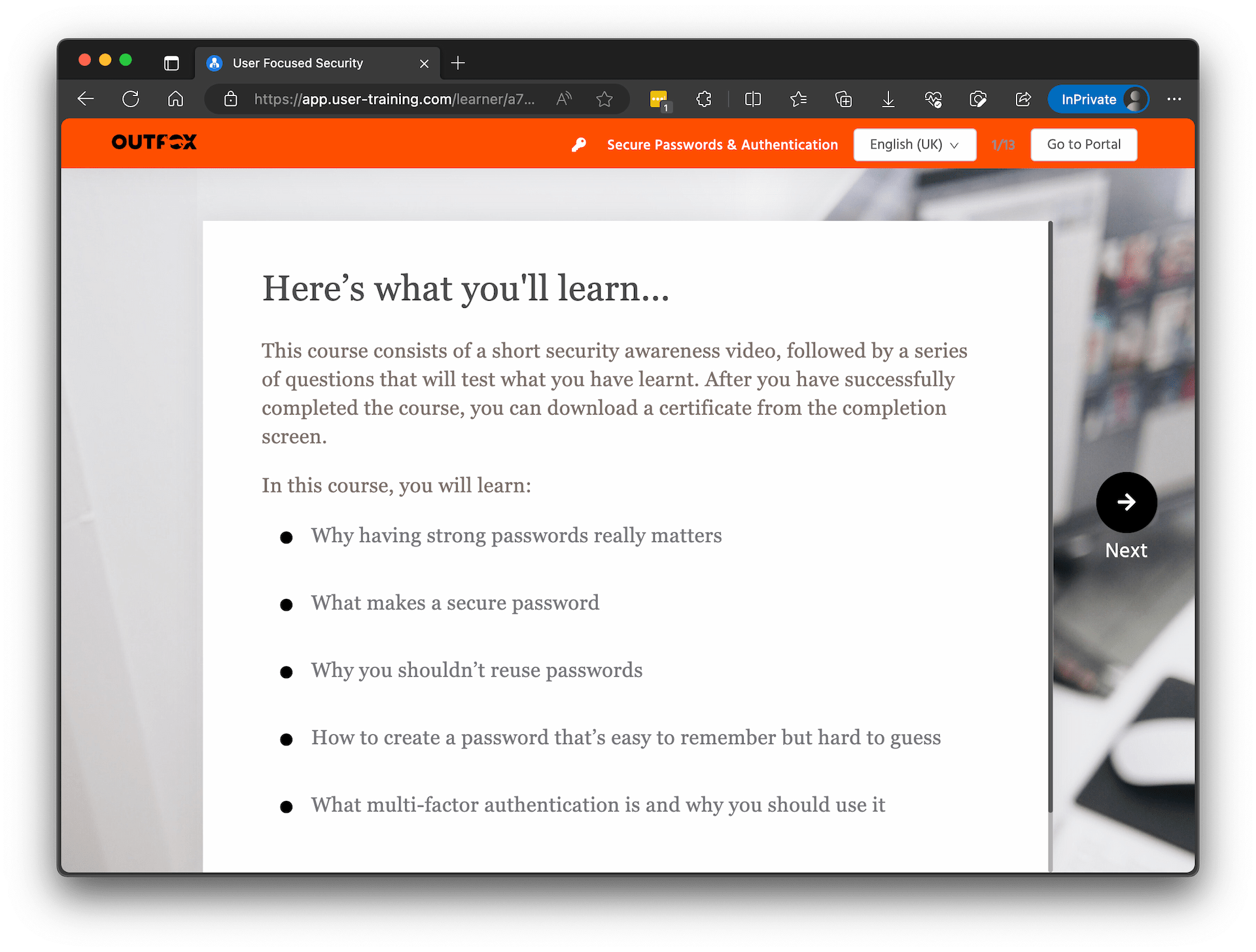Viewport: 1256px width, 952px height.
Task: Open the downloads arrow icon
Action: (888, 99)
